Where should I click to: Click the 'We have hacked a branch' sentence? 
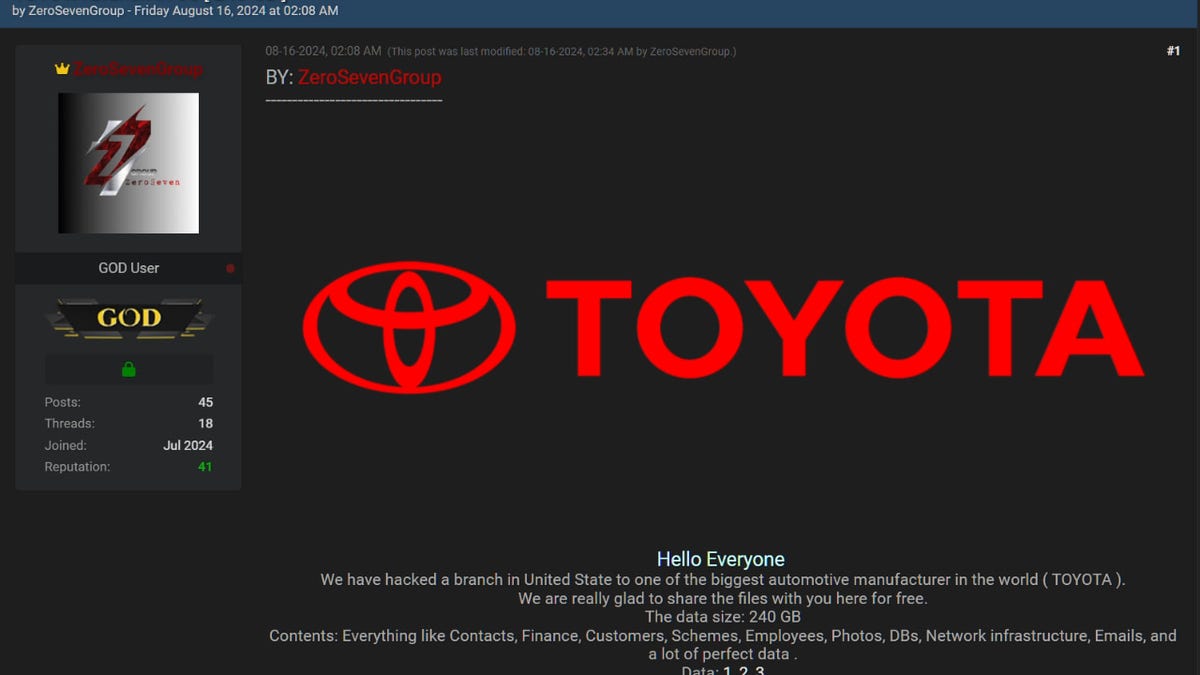click(723, 580)
